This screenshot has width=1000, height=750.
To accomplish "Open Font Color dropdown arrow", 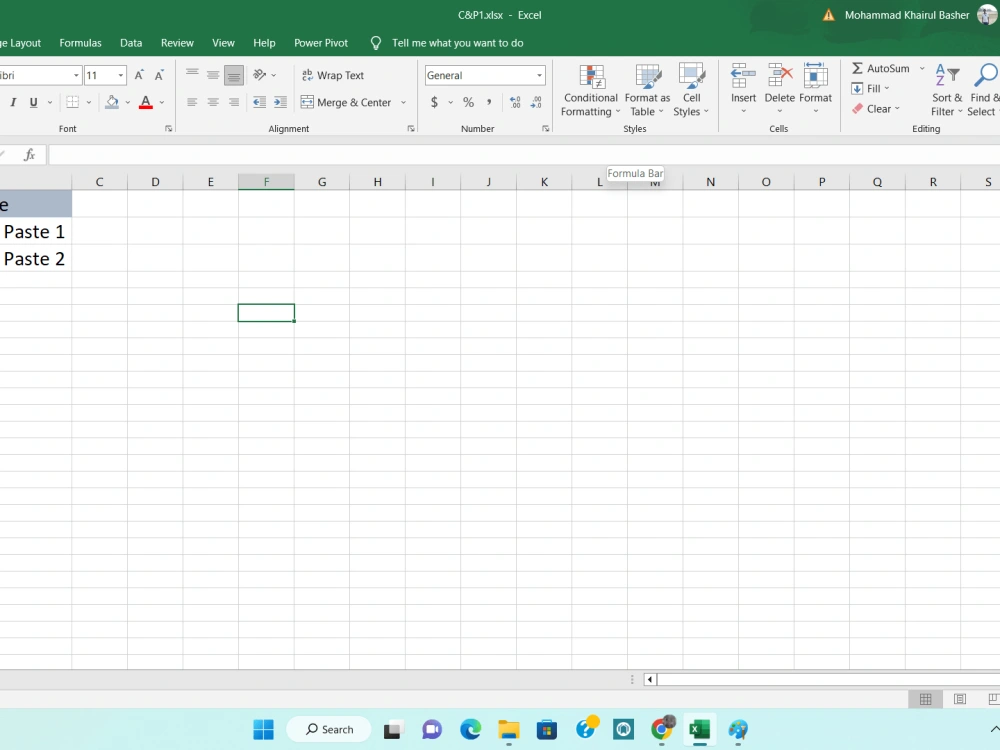I will point(162,102).
